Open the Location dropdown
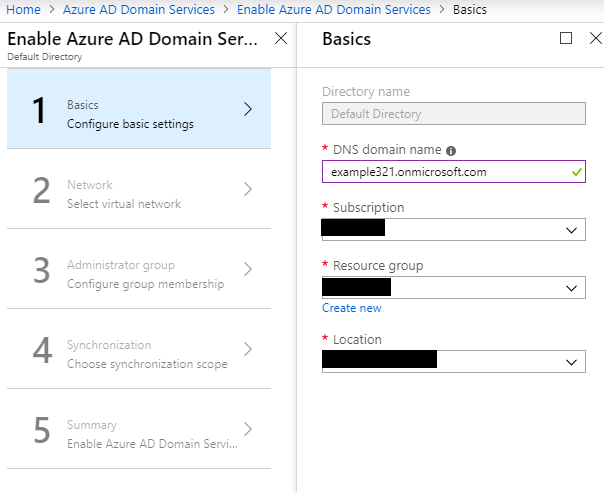Viewport: 604px width, 492px height. 454,361
